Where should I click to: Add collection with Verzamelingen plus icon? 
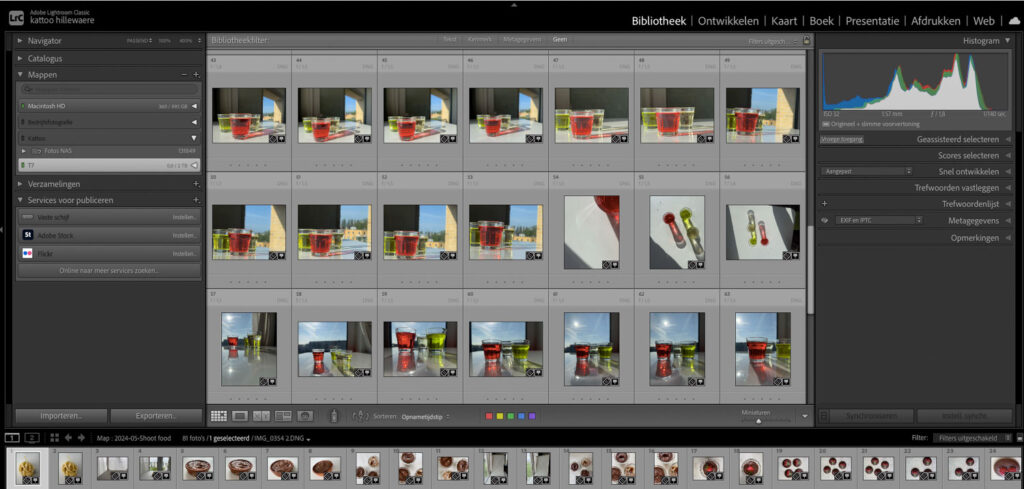point(196,184)
